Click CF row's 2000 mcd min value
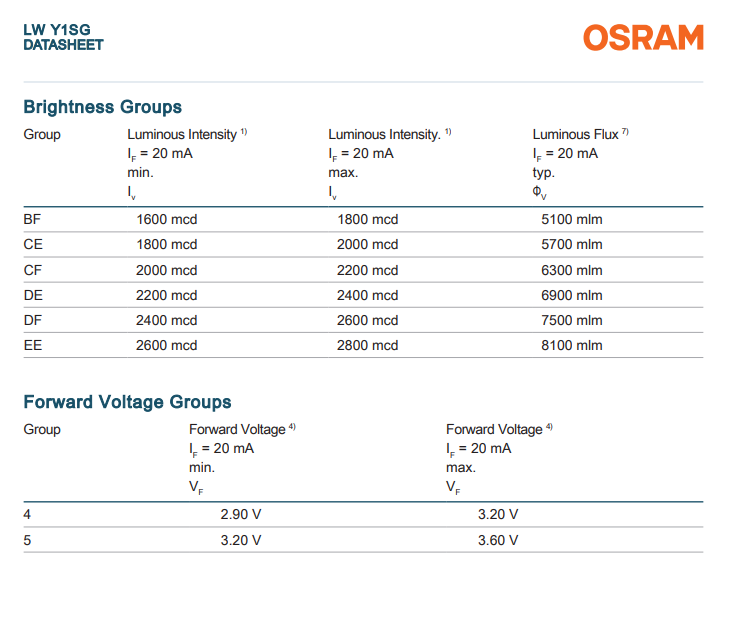Viewport: 731px width, 618px height. [166, 270]
